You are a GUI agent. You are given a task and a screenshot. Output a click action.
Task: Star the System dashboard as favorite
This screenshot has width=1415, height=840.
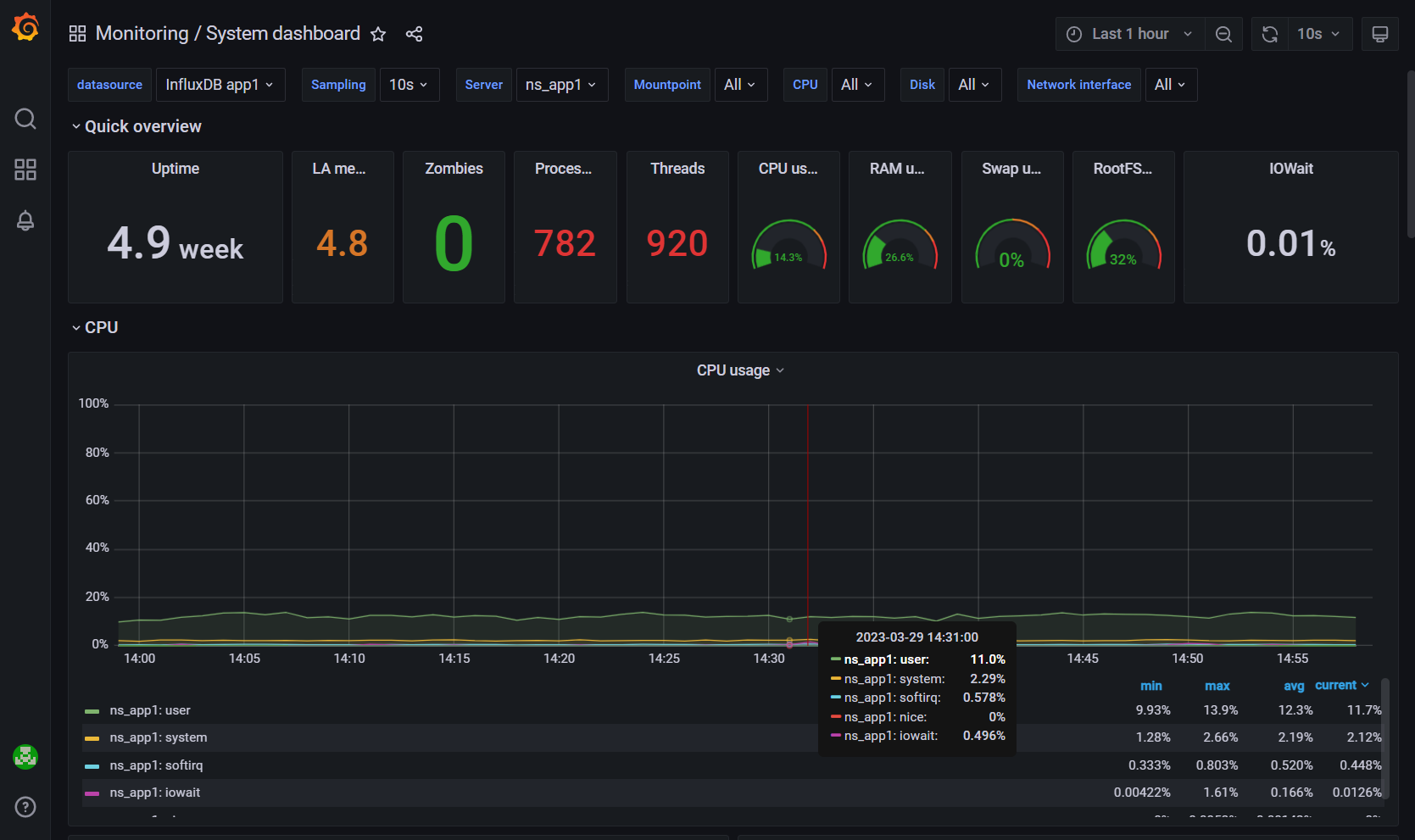pos(378,34)
